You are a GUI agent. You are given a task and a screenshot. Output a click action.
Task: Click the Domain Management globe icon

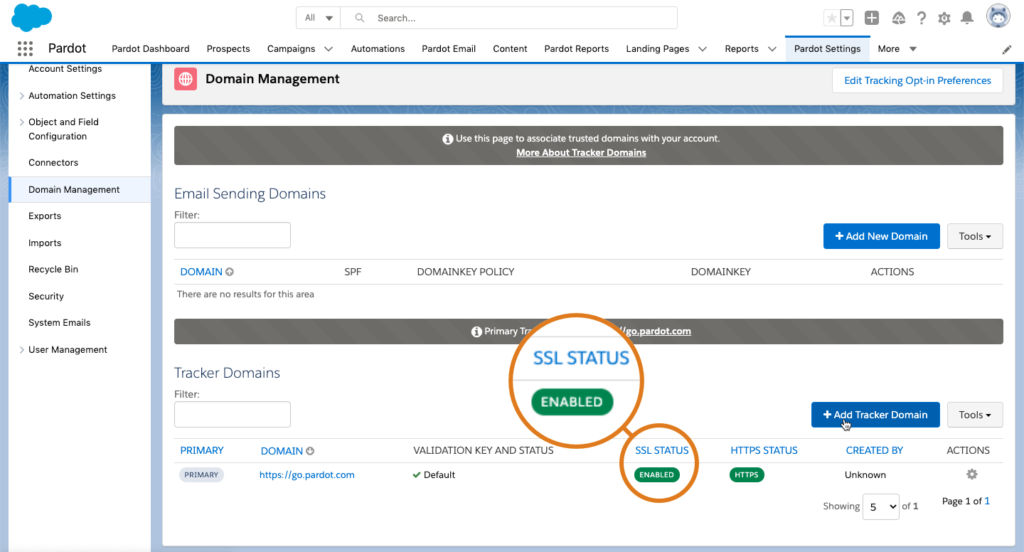185,79
